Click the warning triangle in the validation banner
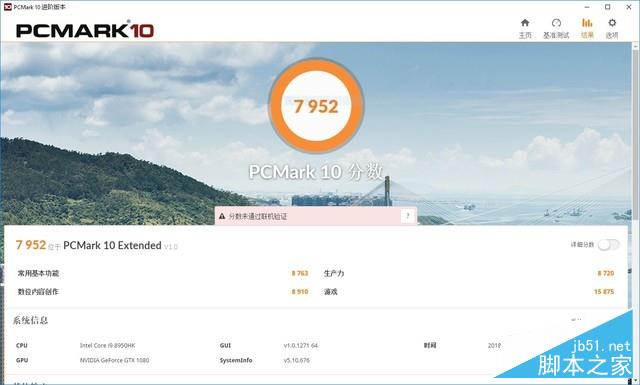The image size is (640, 385). 222,216
